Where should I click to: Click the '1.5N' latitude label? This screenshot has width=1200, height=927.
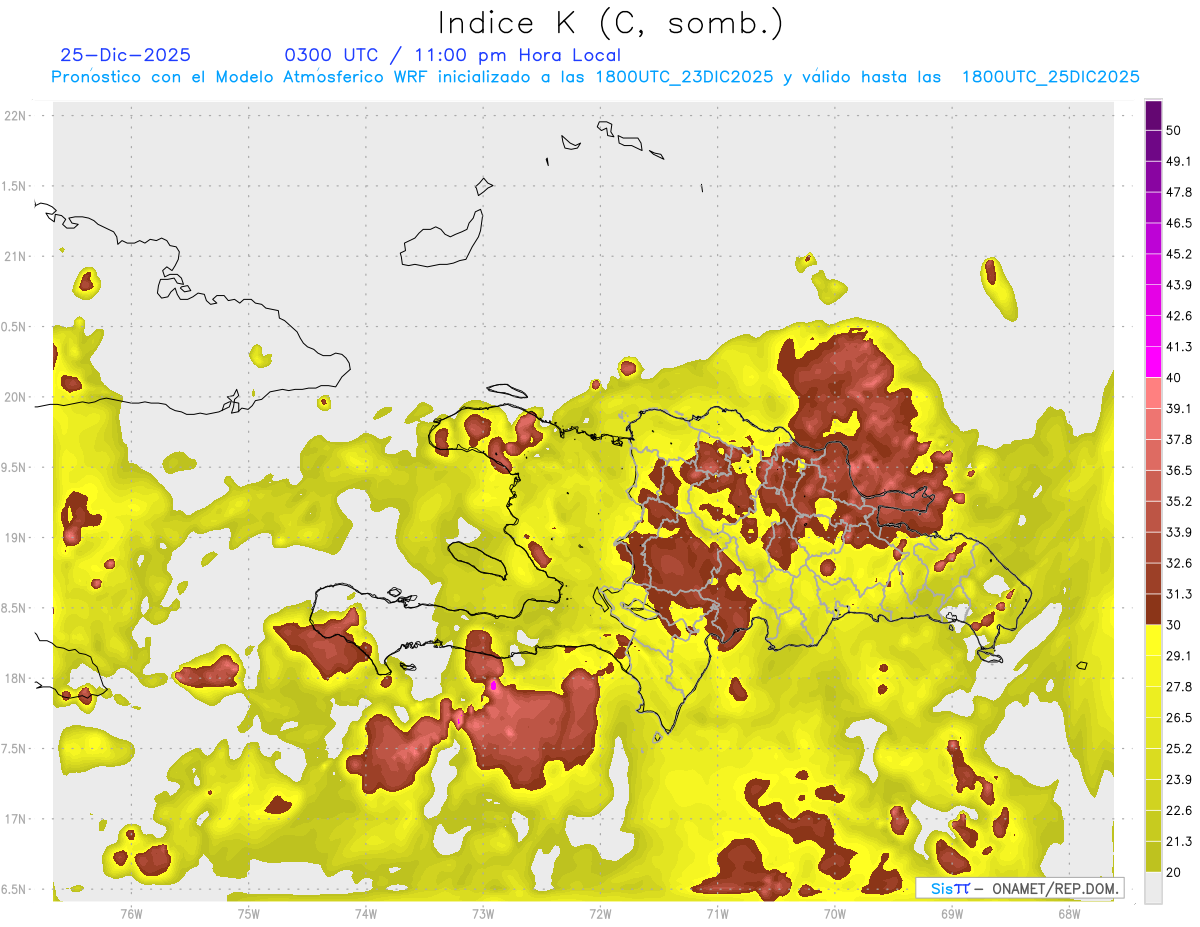pos(15,186)
